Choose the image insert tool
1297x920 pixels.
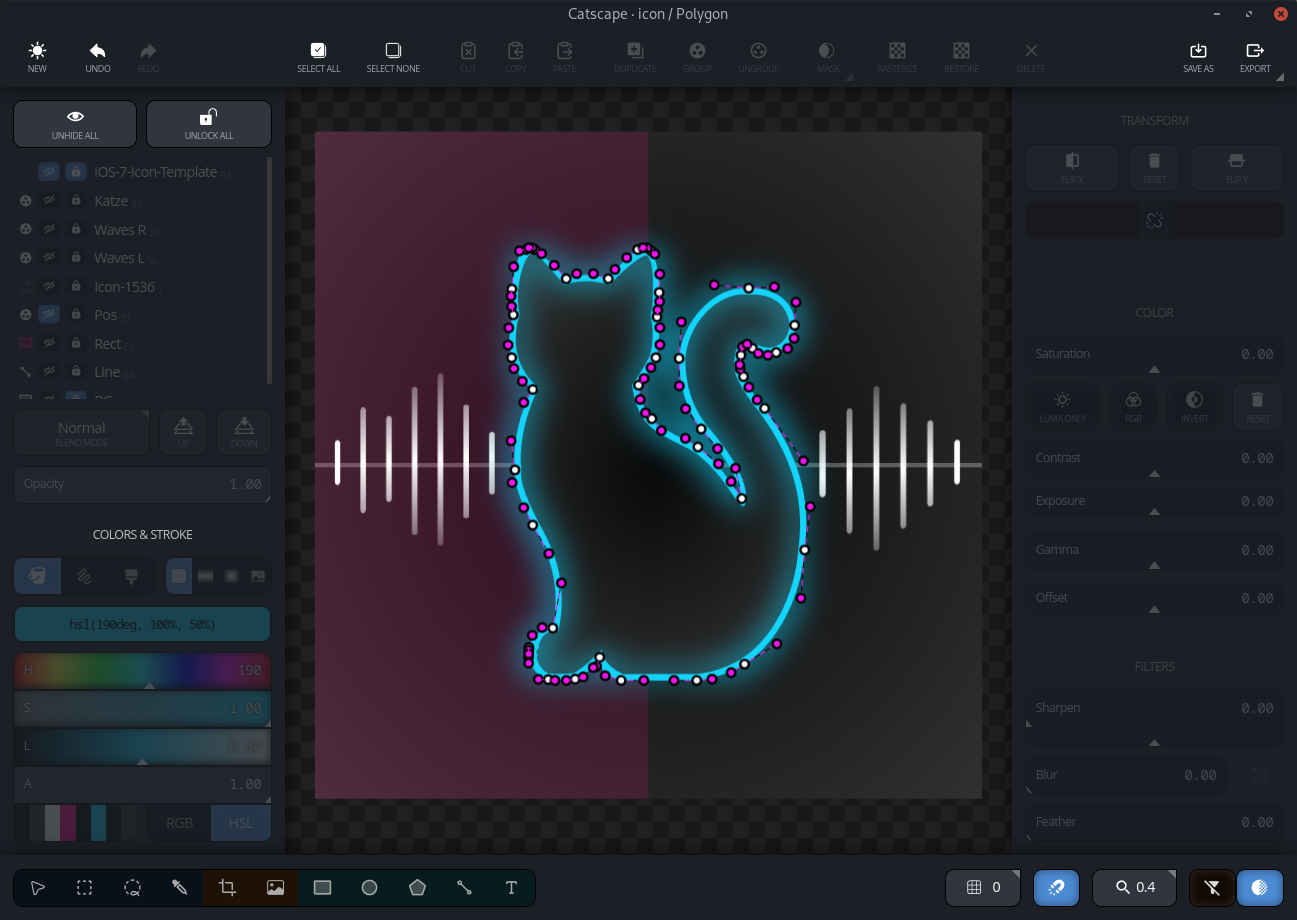[x=275, y=887]
